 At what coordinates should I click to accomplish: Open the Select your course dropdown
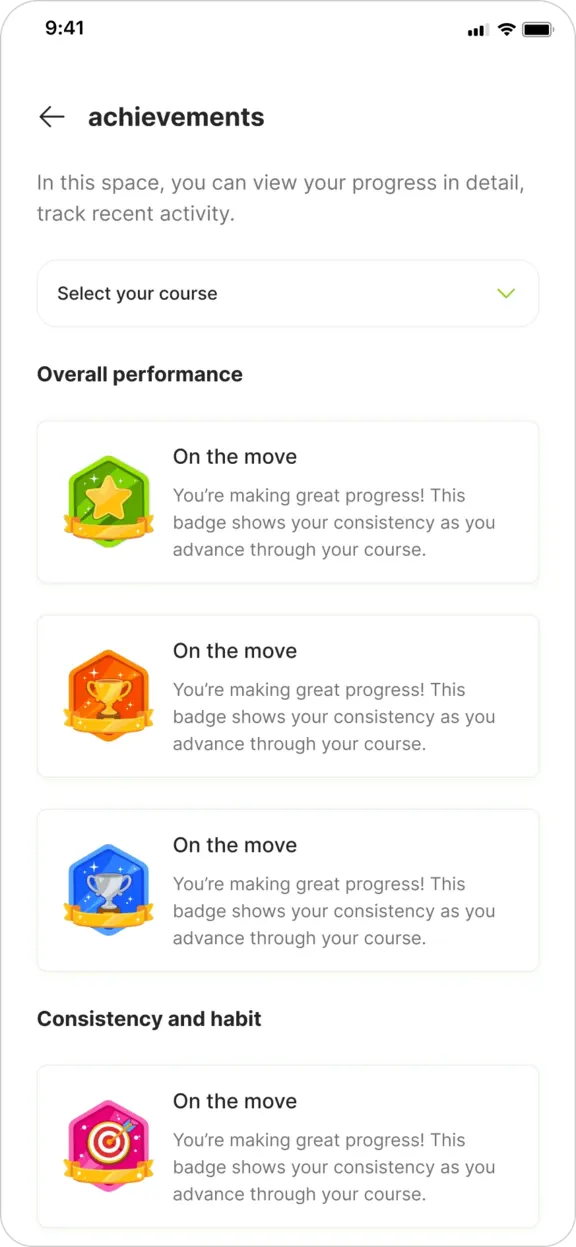(287, 293)
